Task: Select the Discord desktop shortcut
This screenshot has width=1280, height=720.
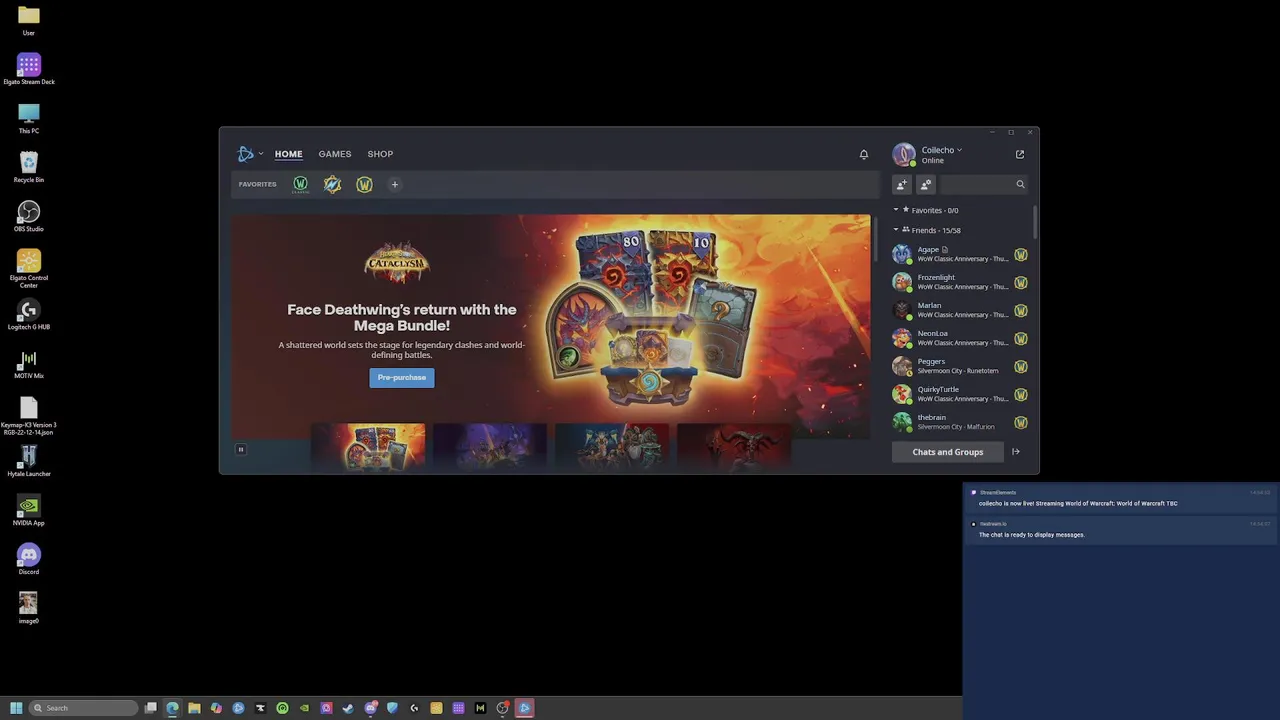Action: click(x=29, y=559)
